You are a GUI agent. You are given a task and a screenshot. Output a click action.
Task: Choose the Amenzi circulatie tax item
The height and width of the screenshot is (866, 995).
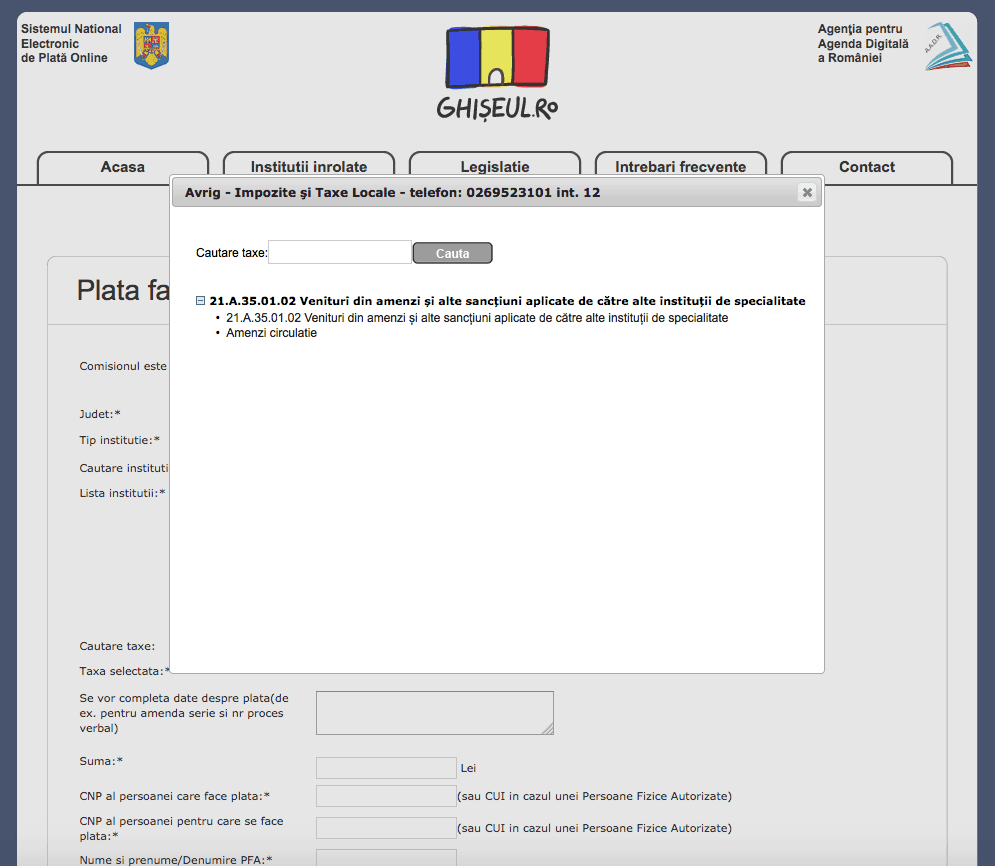(271, 333)
